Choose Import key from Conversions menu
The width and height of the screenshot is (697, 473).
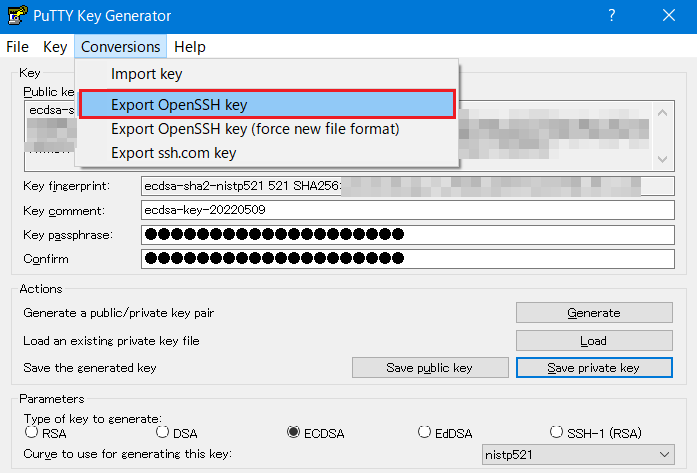pos(146,74)
